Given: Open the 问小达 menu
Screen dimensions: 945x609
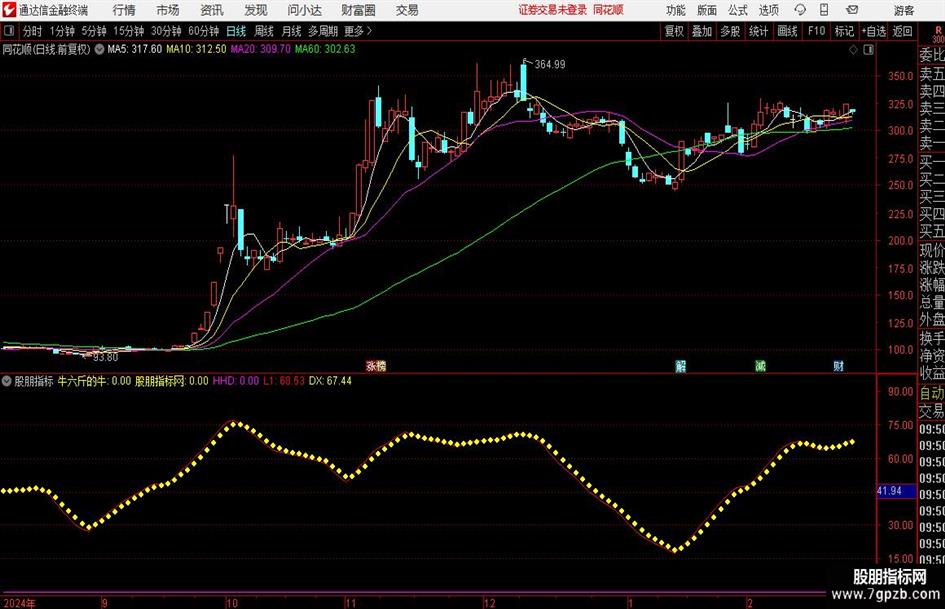Looking at the screenshot, I should pos(304,10).
